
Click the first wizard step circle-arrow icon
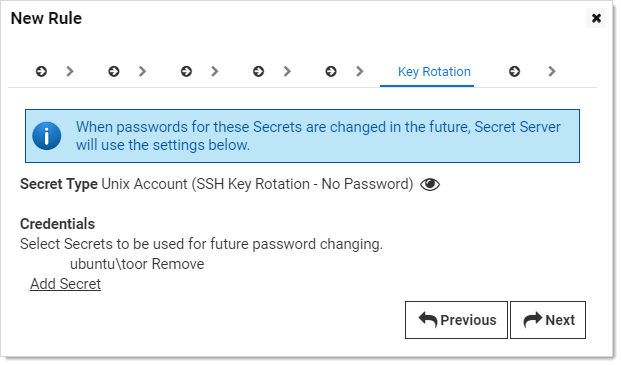point(41,72)
